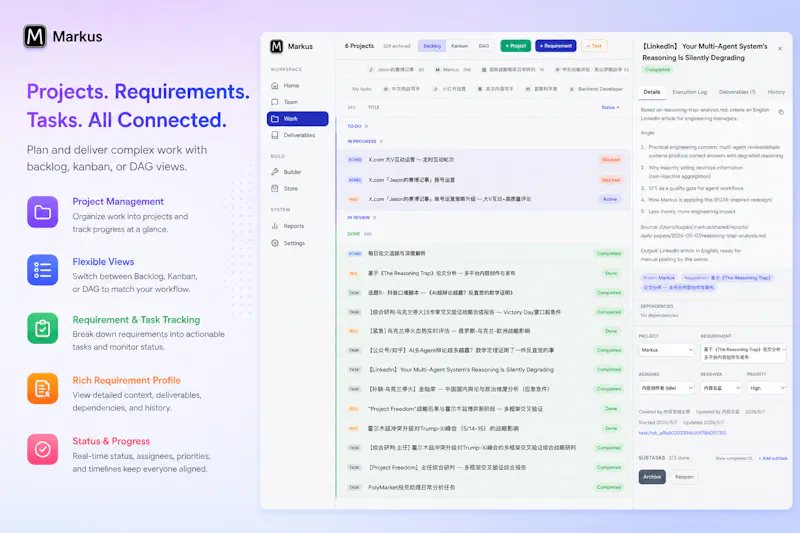Close the LinkedIn task detail panel
This screenshot has width=800, height=533.
tap(780, 48)
